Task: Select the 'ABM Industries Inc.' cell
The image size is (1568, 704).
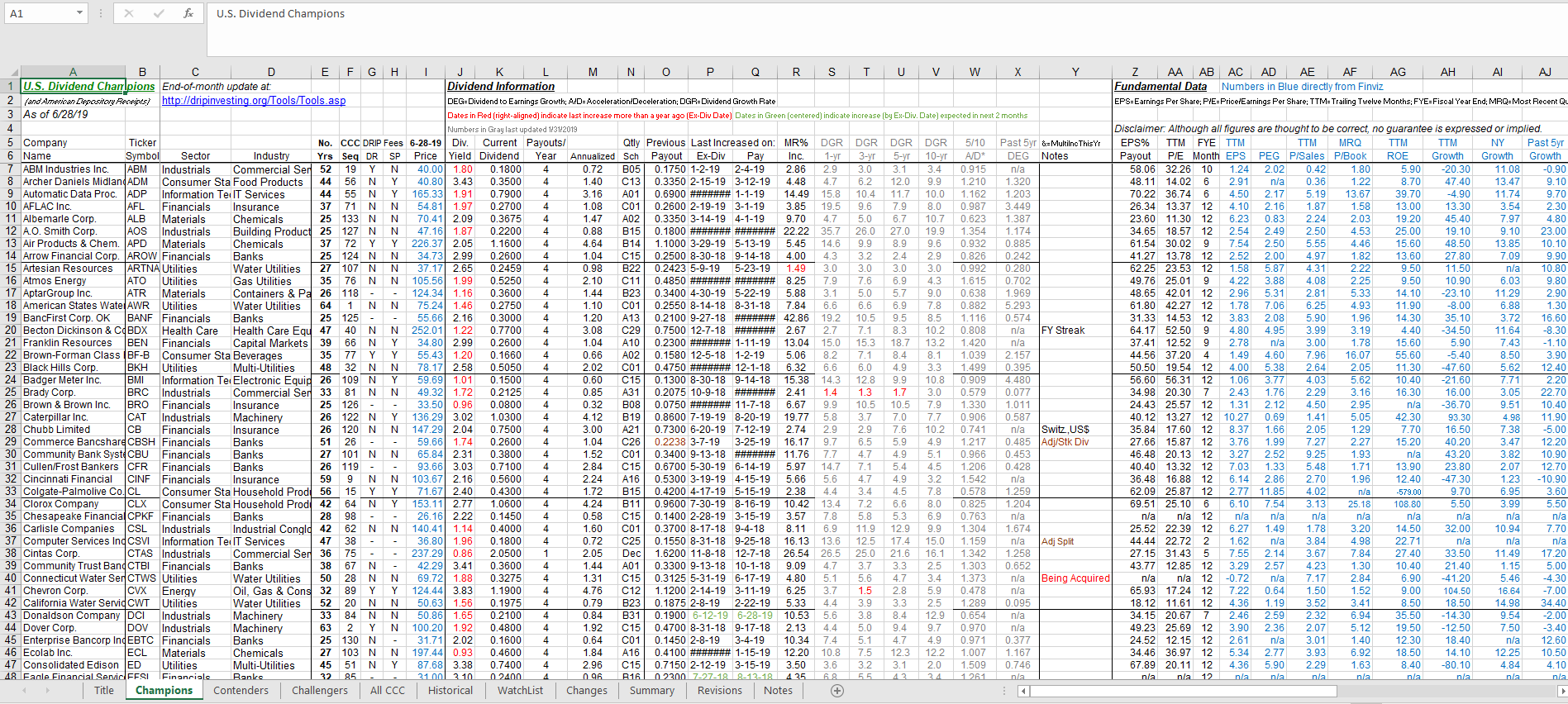Action: tap(73, 169)
